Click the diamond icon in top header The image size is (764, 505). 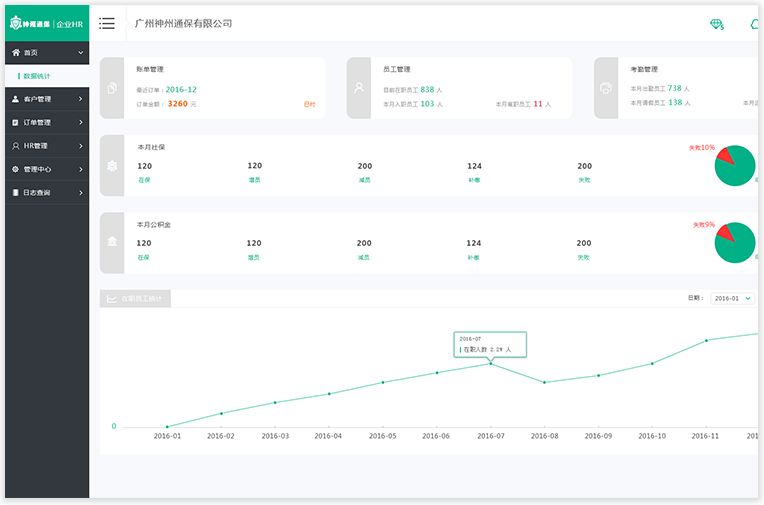716,24
